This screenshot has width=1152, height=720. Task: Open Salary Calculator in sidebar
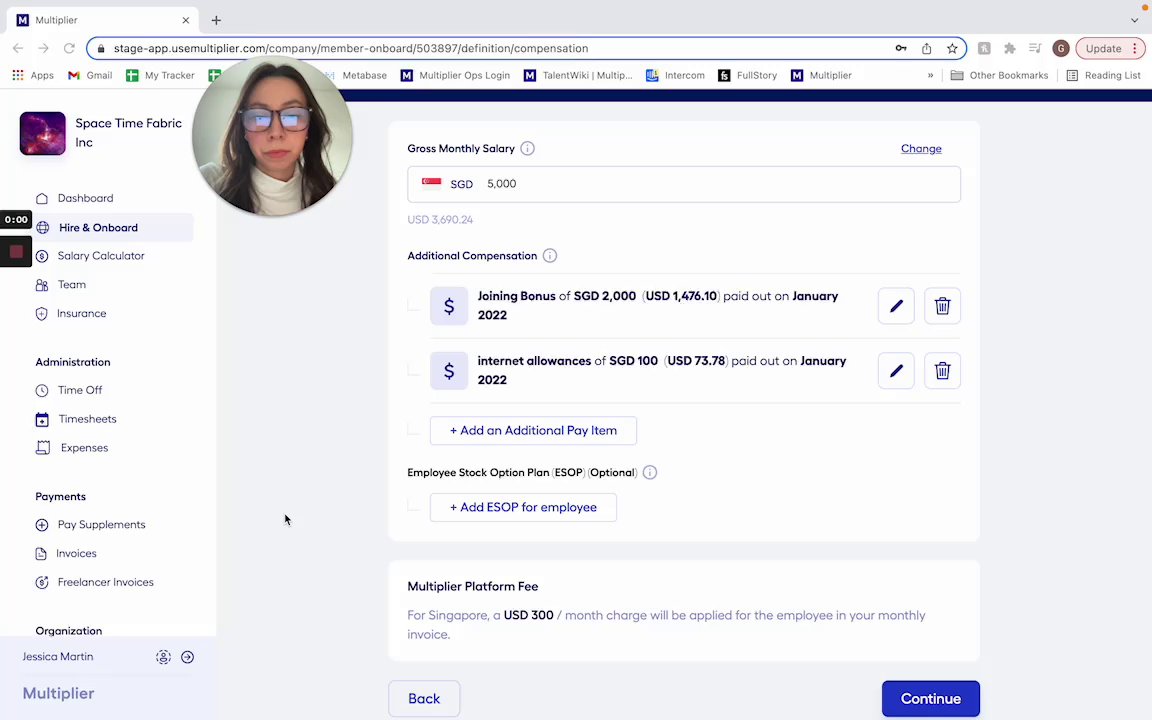101,256
